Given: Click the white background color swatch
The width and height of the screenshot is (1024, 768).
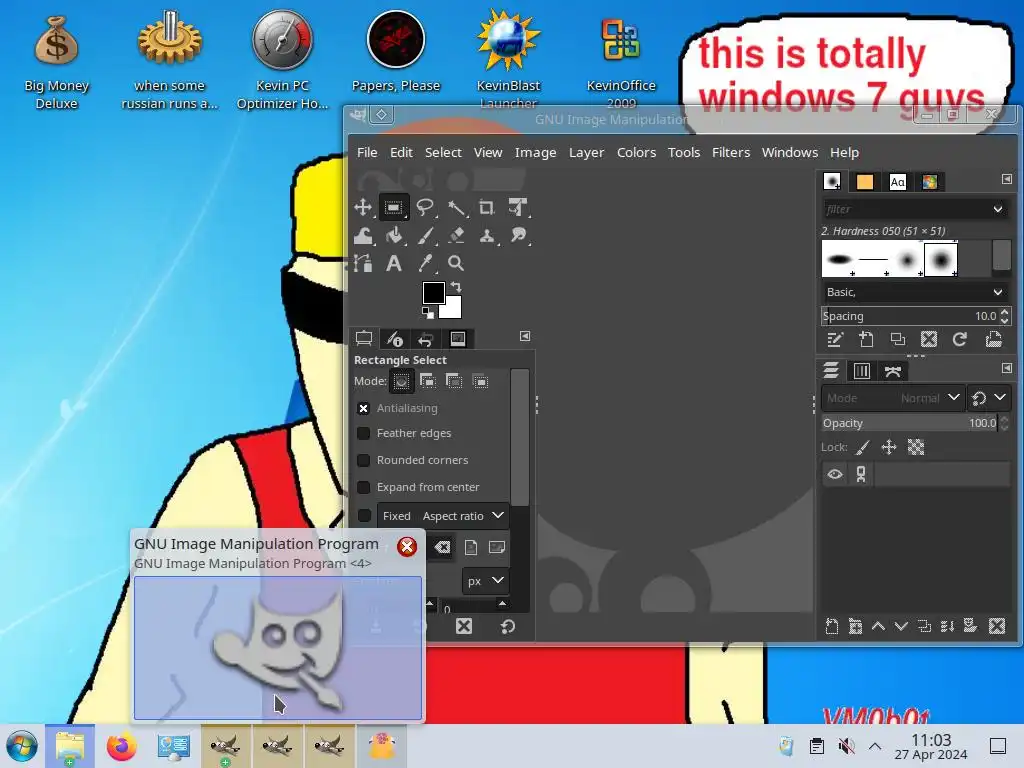Looking at the screenshot, I should coord(453,308).
